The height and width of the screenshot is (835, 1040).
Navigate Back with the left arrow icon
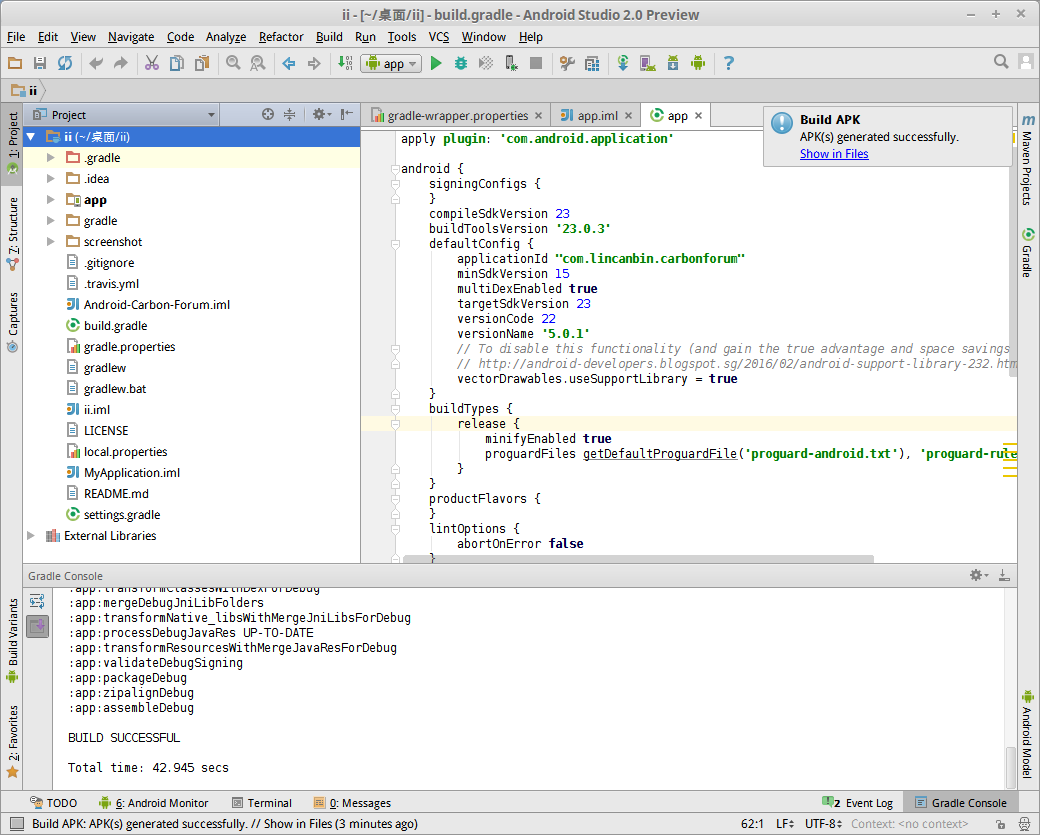pos(289,63)
